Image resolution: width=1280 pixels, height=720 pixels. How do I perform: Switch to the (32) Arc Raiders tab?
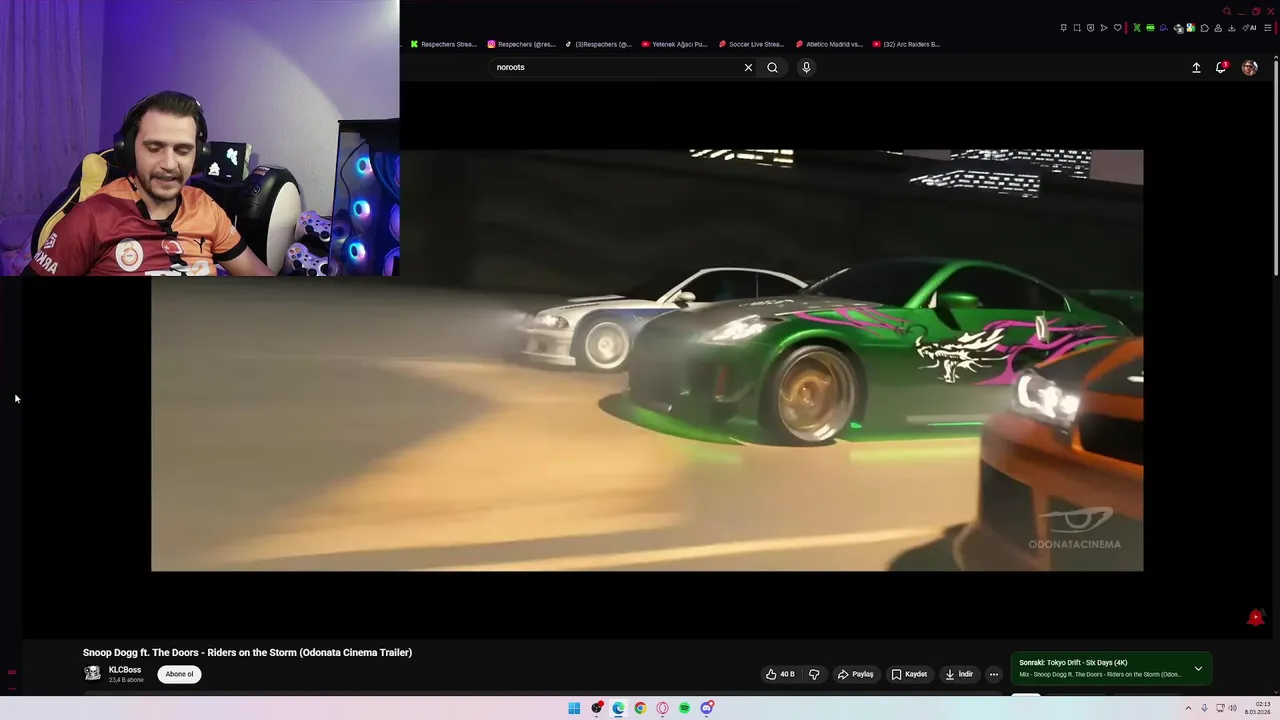tap(906, 44)
